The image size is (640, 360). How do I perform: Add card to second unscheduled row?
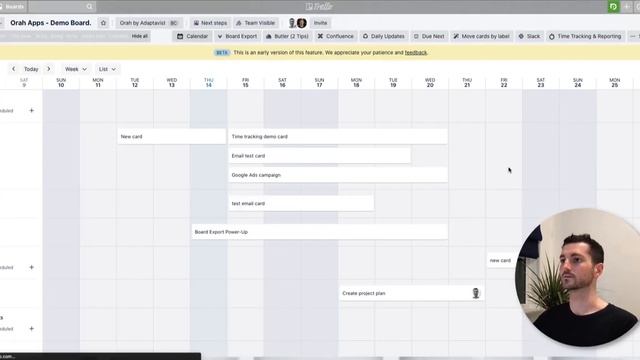click(31, 267)
